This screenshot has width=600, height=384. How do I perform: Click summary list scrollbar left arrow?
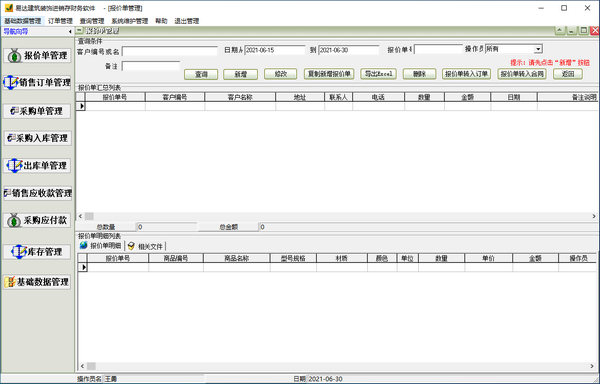point(80,216)
